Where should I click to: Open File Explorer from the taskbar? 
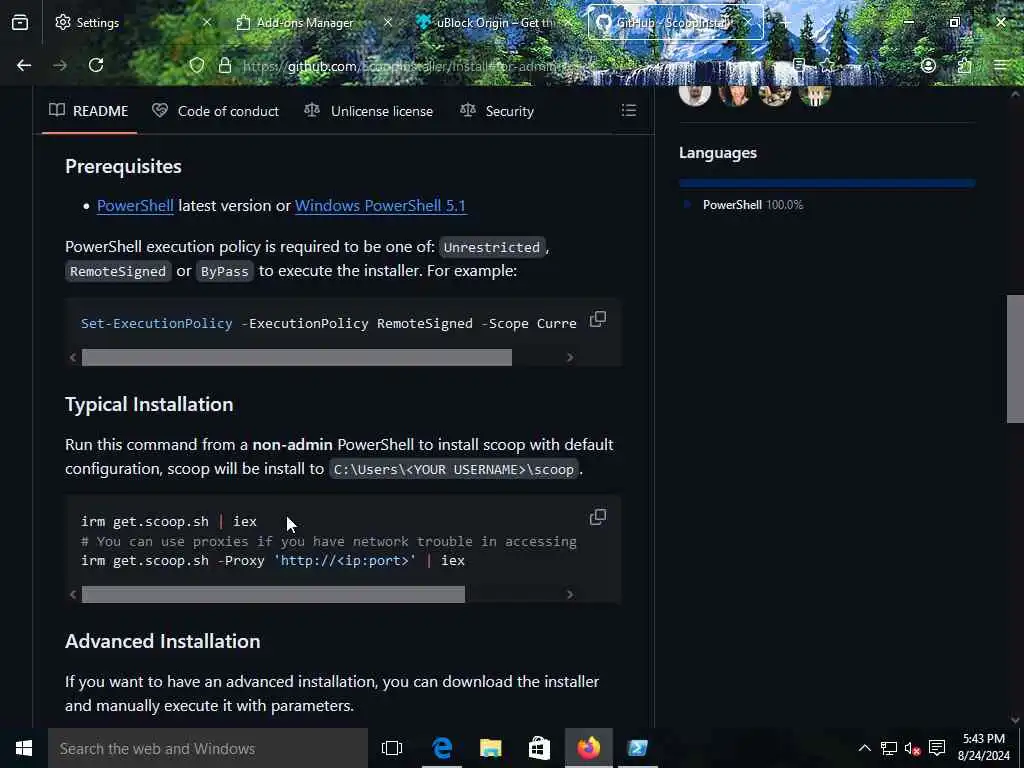pyautogui.click(x=490, y=748)
